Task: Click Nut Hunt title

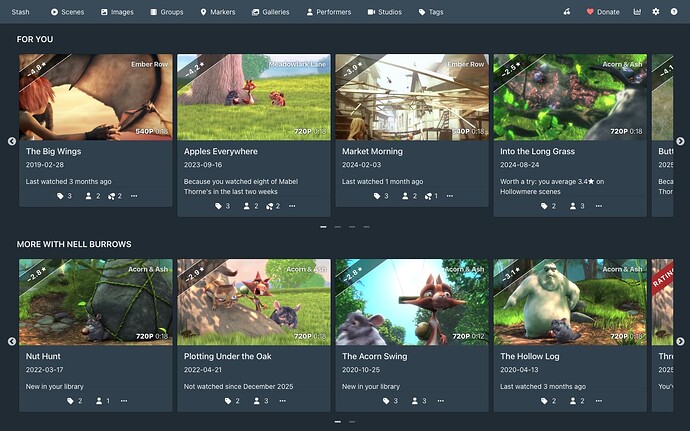Action: click(43, 356)
